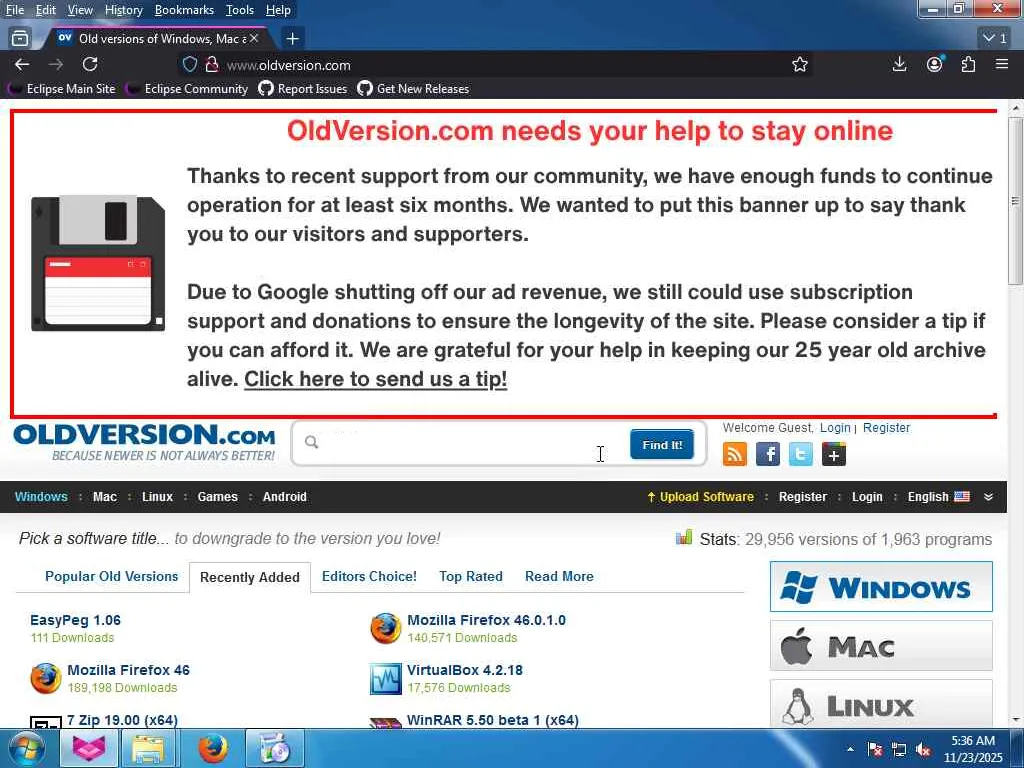Open the pink cat taskbar app
Screen dimensions: 1024x768
[x=88, y=749]
